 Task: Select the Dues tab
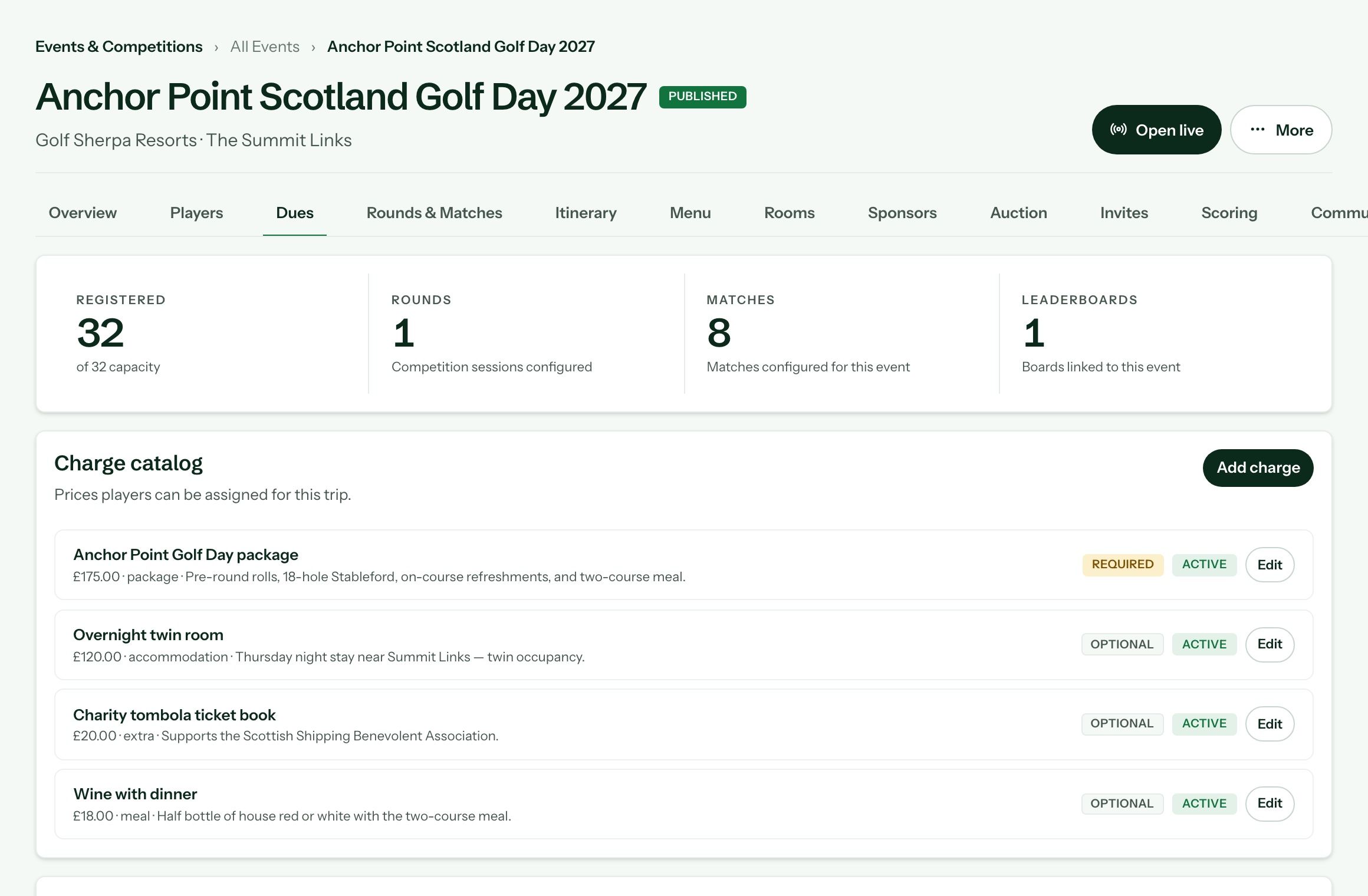295,213
